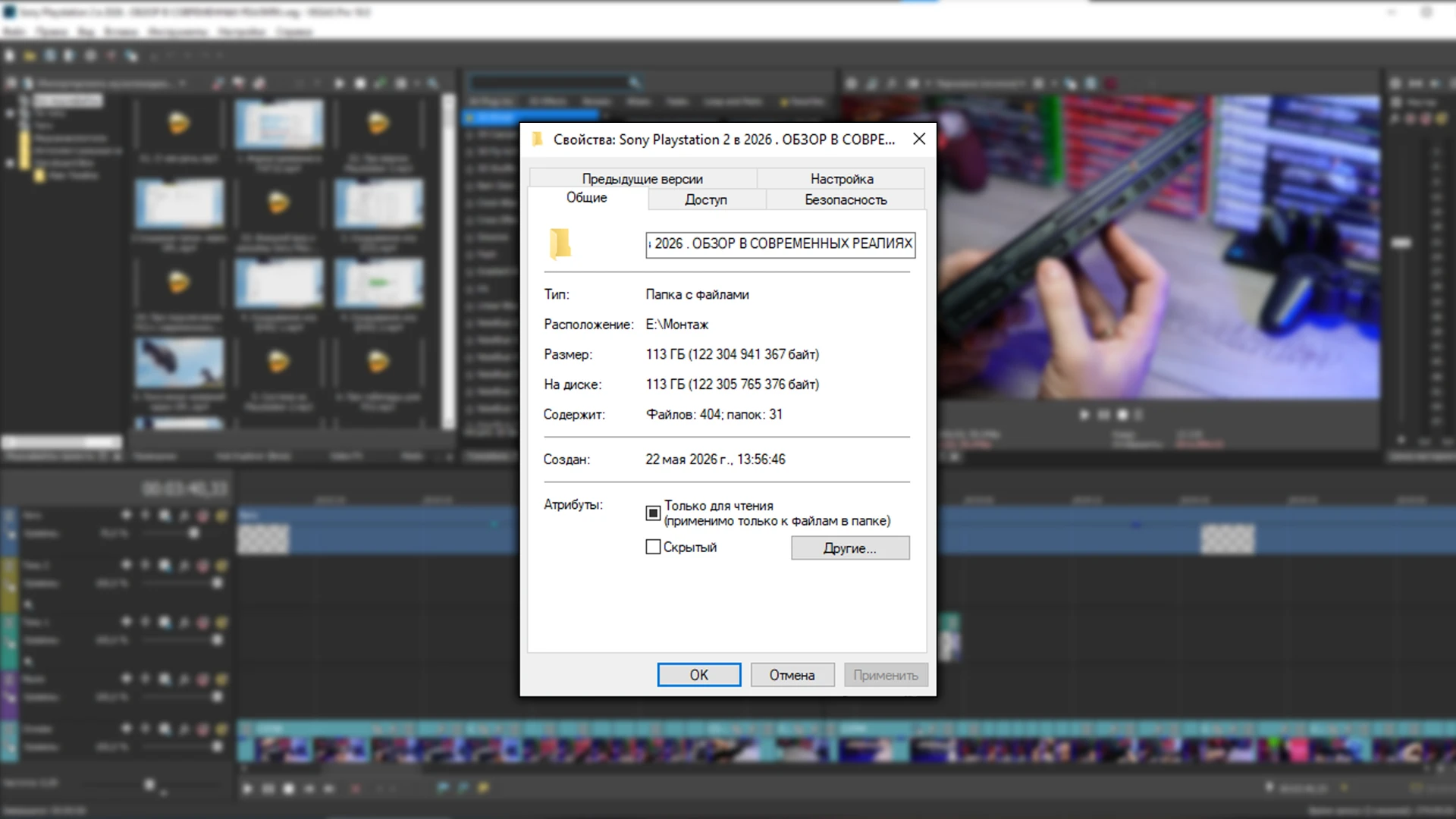Select the Доступ tab

pos(706,199)
